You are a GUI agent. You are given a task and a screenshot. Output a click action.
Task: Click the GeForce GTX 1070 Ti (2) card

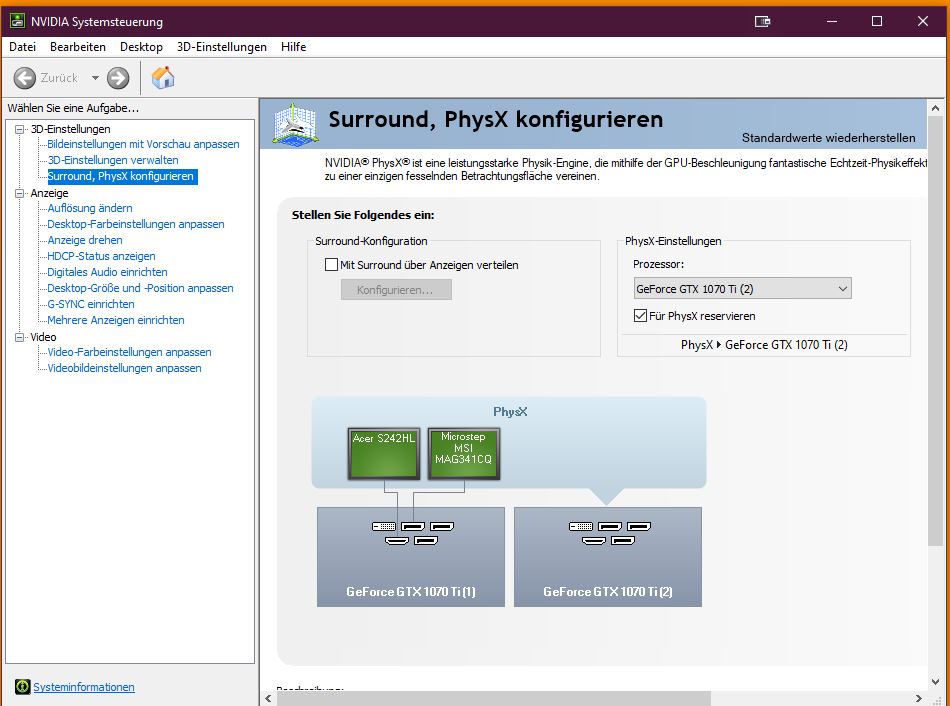(608, 557)
